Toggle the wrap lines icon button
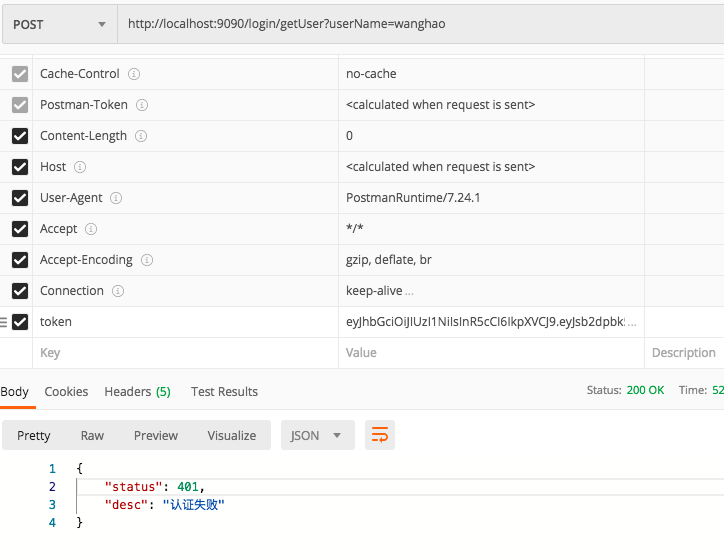724x557 pixels. click(380, 435)
